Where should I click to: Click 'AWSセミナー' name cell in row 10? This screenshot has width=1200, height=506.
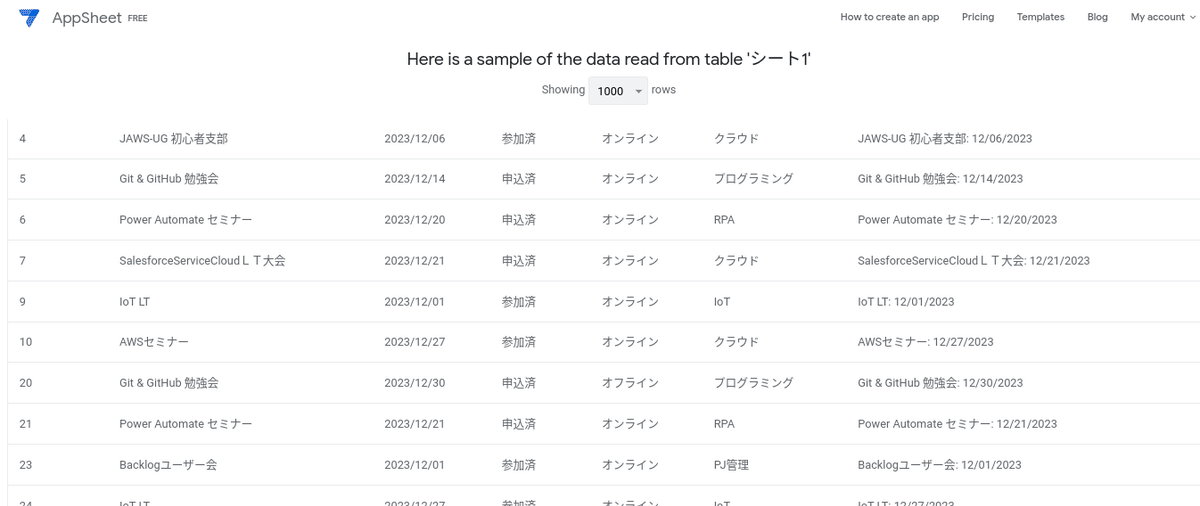click(154, 342)
